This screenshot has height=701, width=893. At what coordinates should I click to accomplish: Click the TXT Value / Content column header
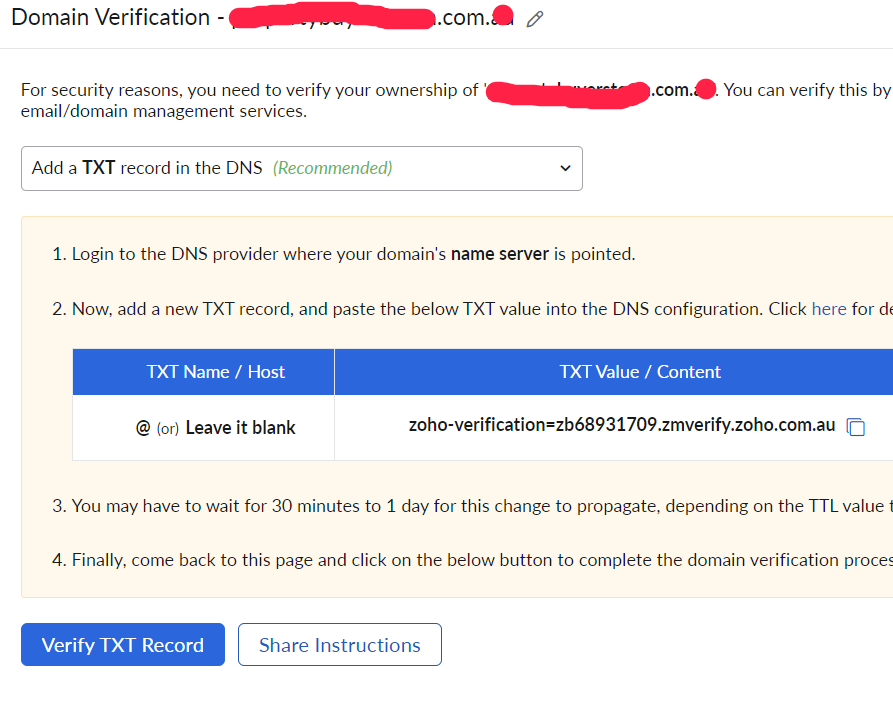pyautogui.click(x=640, y=372)
